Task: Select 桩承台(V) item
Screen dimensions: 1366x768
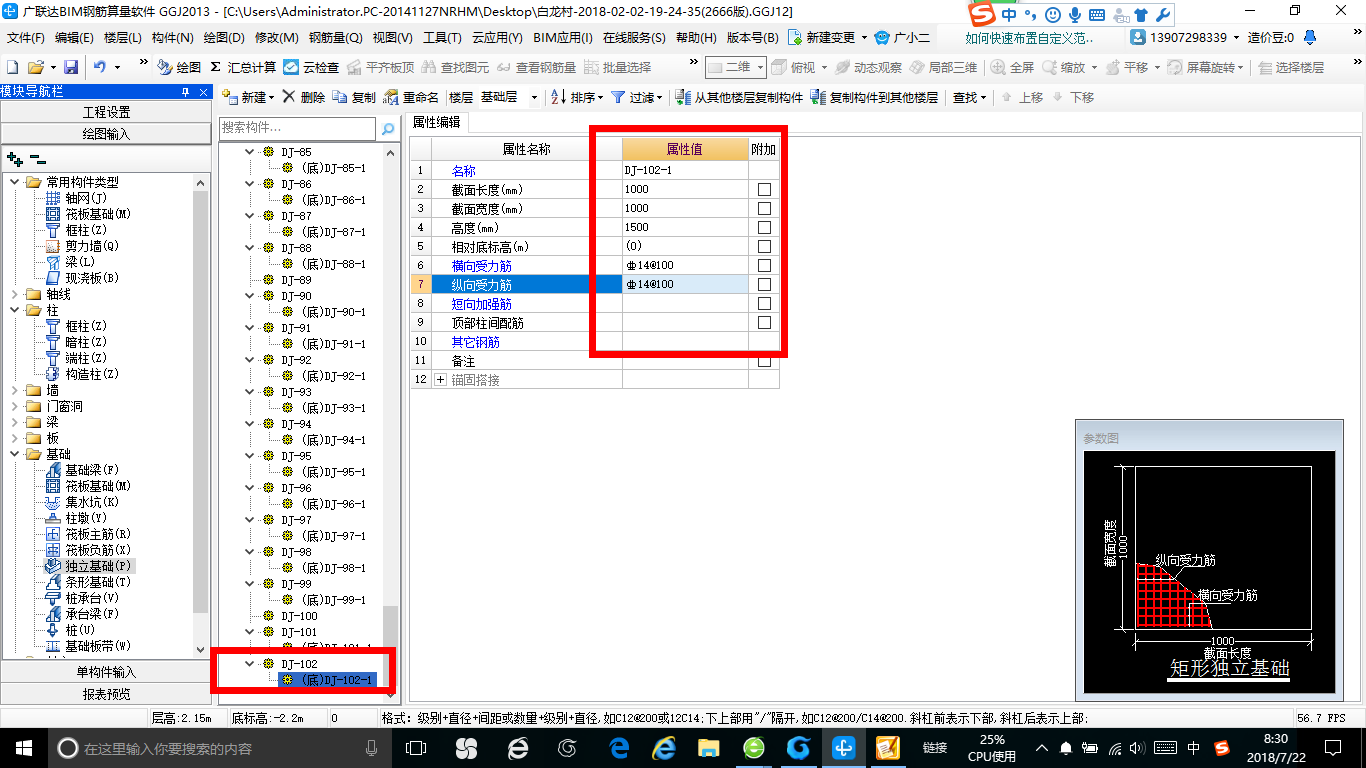Action: click(x=81, y=598)
